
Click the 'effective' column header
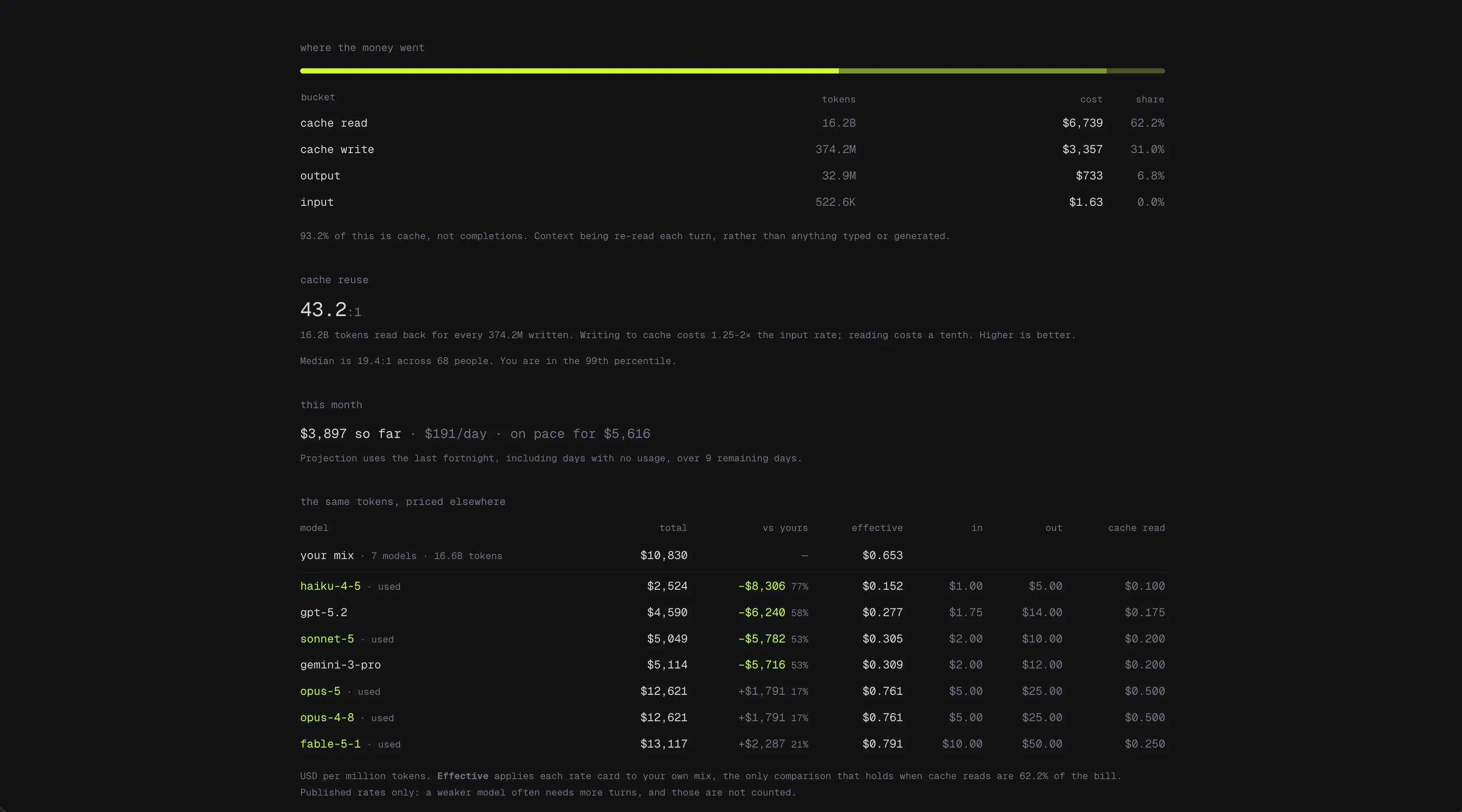coord(877,528)
